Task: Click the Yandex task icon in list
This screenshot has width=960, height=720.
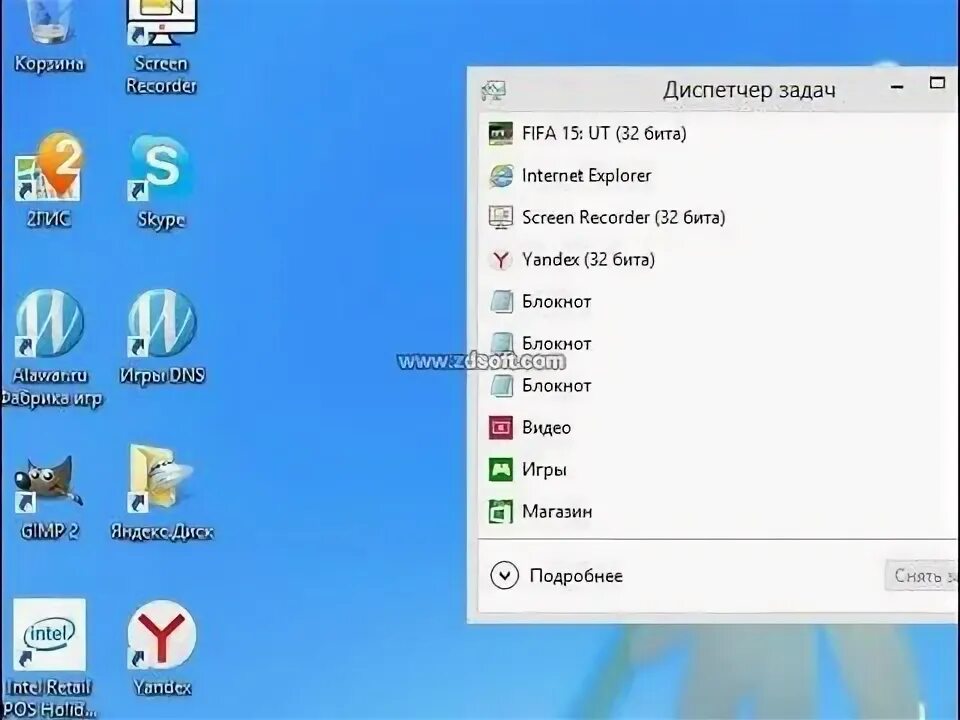Action: pos(500,260)
